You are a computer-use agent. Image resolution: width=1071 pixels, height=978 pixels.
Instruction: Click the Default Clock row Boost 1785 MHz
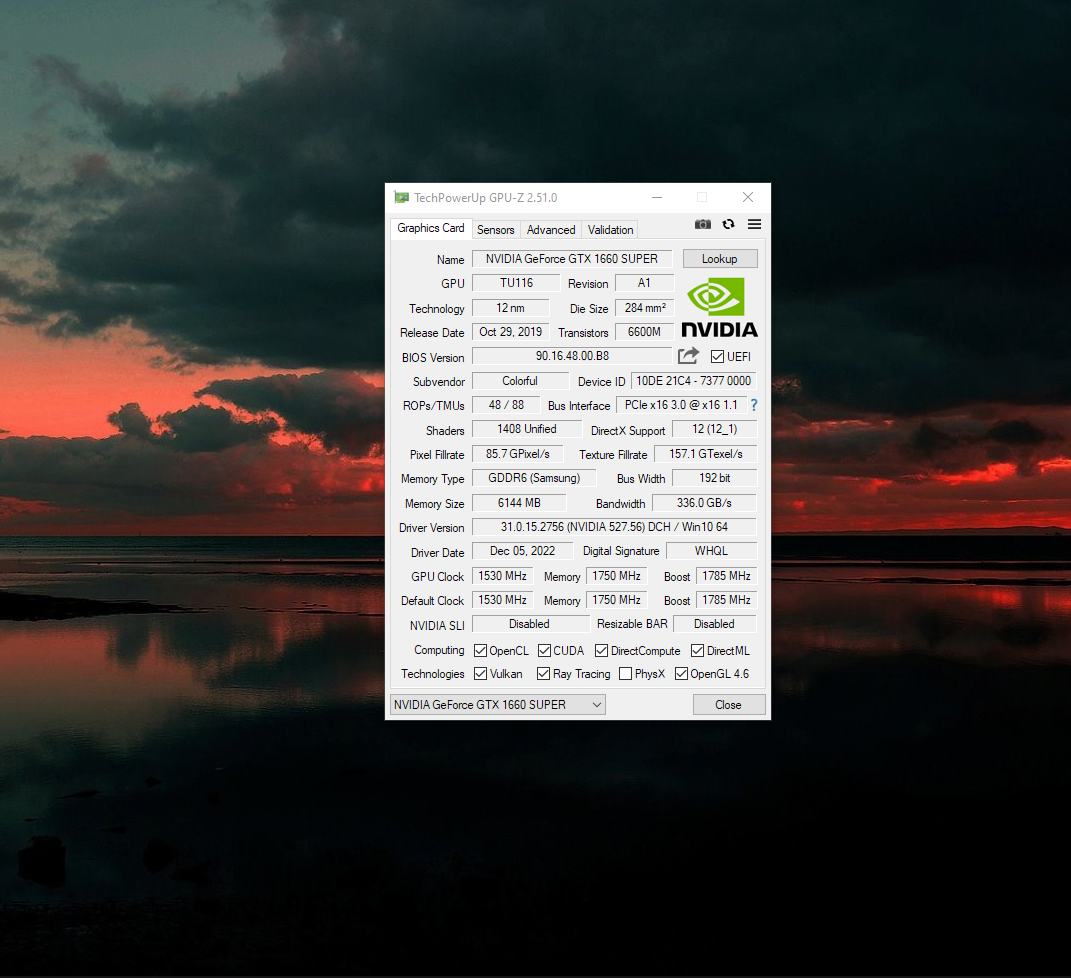pyautogui.click(x=726, y=600)
